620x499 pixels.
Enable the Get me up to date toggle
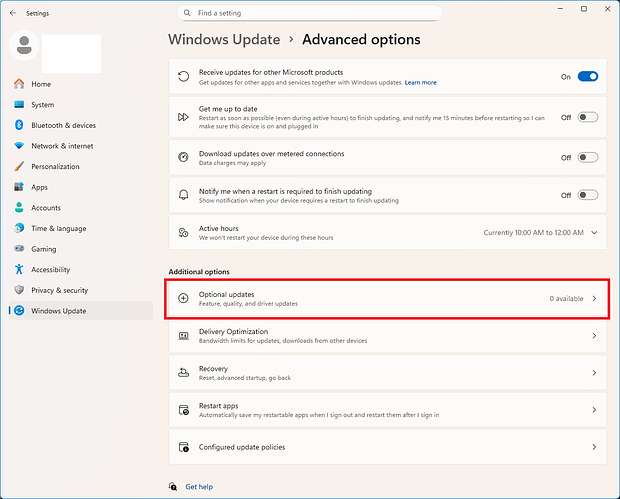588,117
